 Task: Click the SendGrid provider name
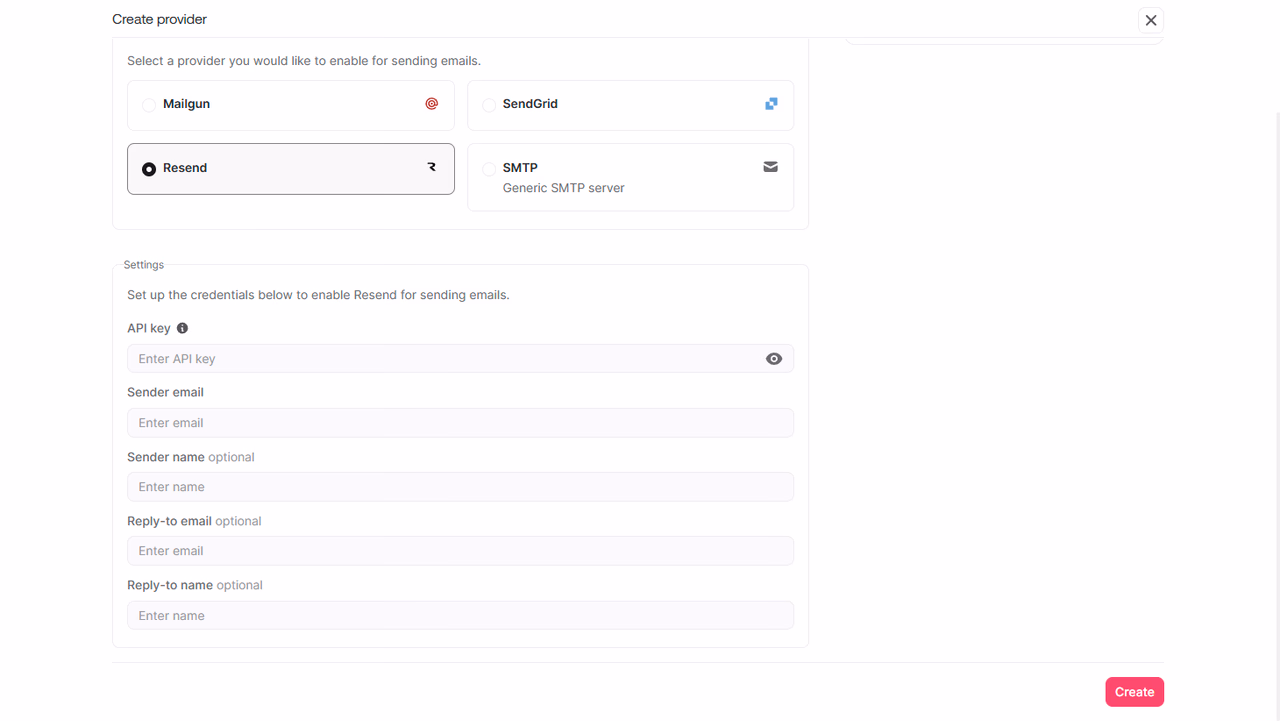[x=530, y=104]
